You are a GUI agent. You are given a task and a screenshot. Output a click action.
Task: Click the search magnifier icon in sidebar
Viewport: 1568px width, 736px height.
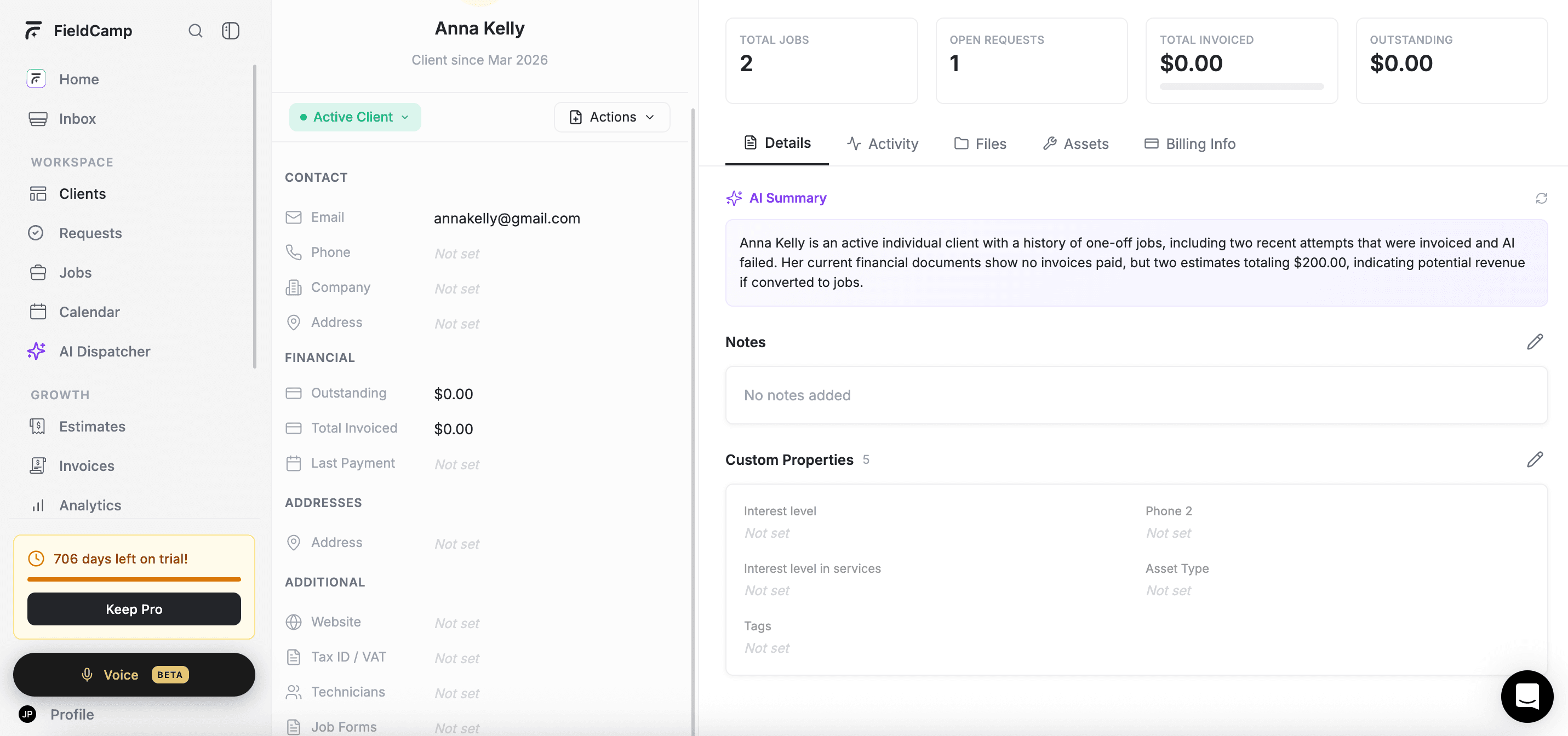[x=195, y=31]
